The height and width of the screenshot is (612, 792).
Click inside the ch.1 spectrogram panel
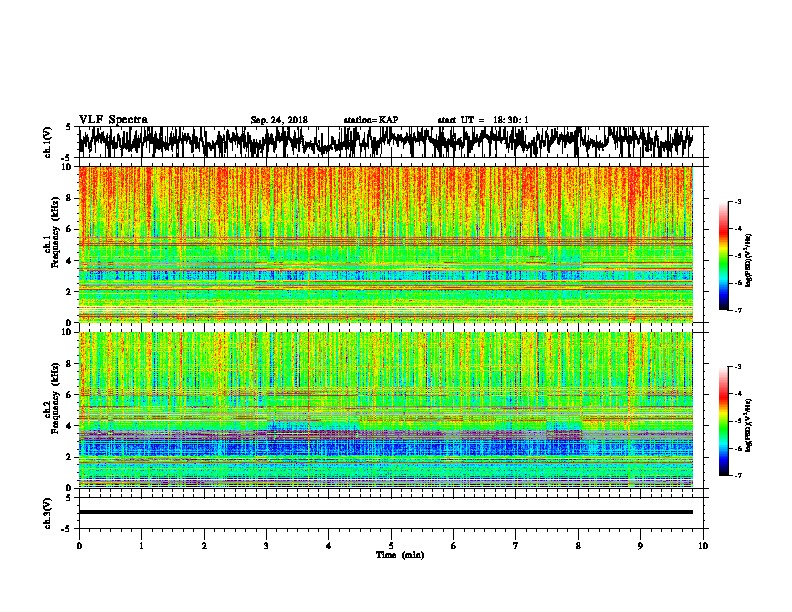point(386,244)
